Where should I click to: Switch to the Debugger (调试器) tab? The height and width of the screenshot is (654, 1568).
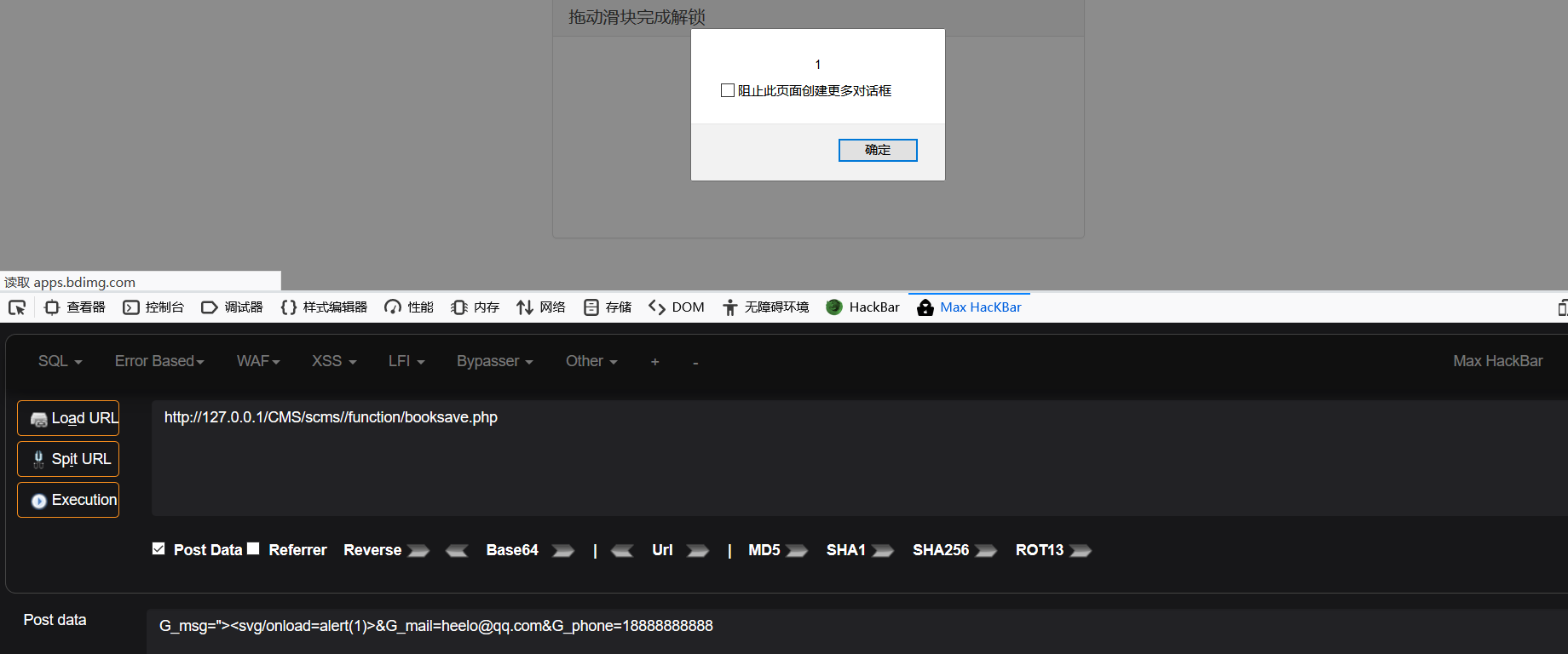click(x=232, y=307)
